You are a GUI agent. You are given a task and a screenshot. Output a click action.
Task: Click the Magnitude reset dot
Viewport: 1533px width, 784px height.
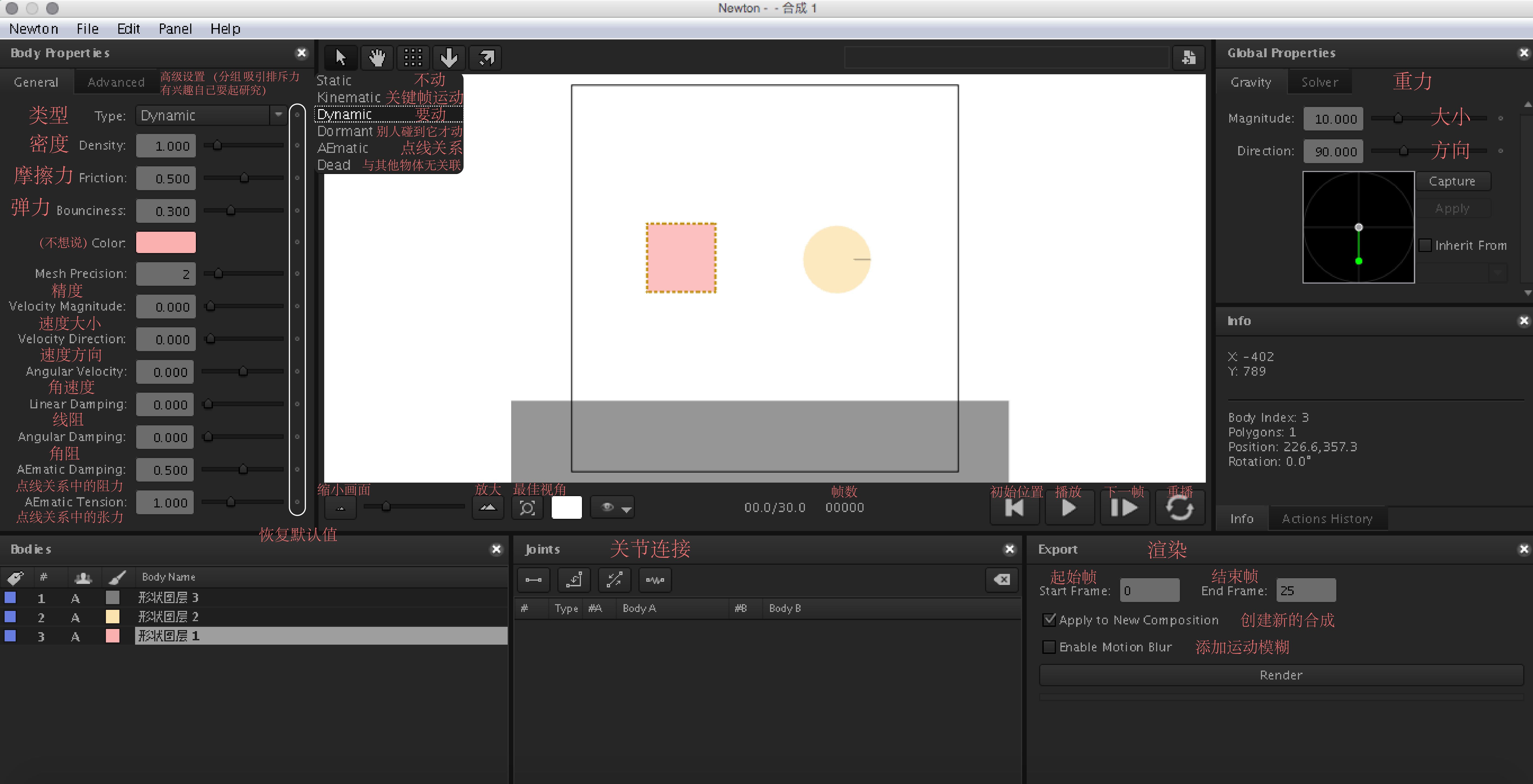click(1501, 118)
